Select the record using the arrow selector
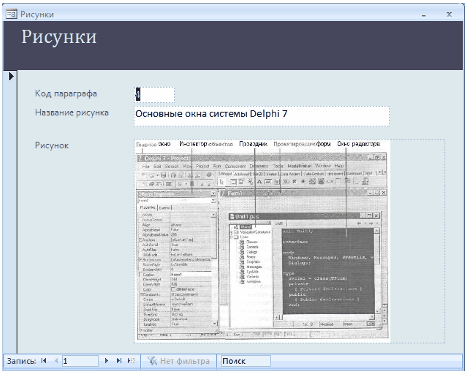The height and width of the screenshot is (374, 467). pos(11,76)
